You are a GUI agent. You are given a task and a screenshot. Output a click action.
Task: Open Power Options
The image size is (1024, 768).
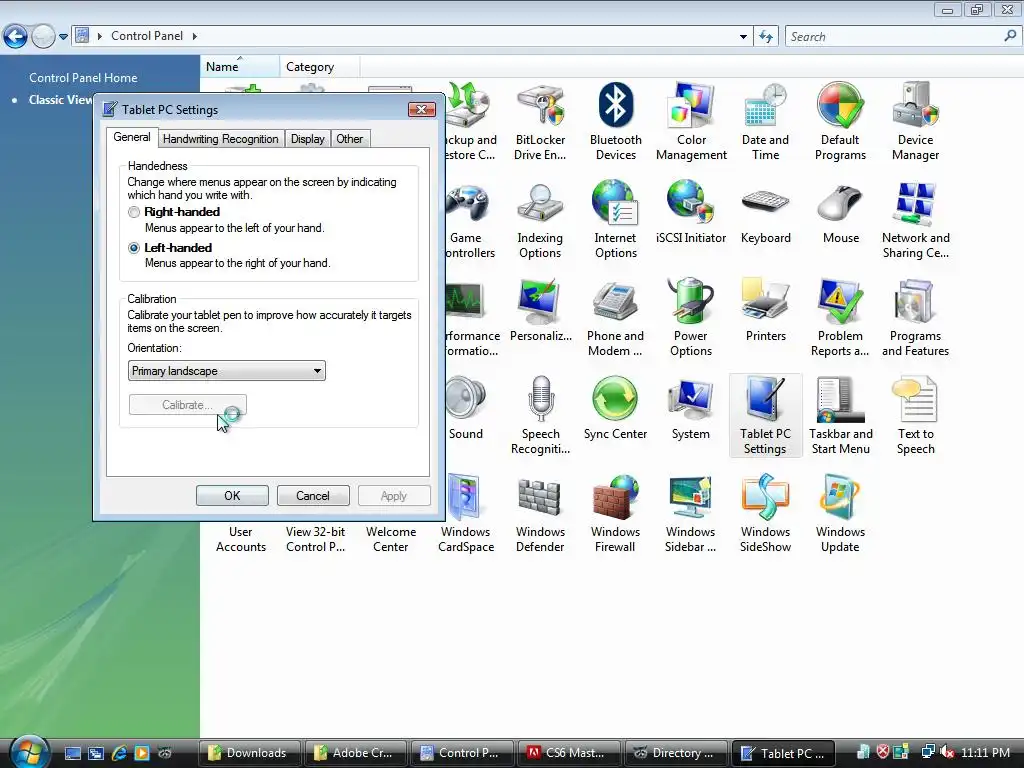pyautogui.click(x=690, y=319)
